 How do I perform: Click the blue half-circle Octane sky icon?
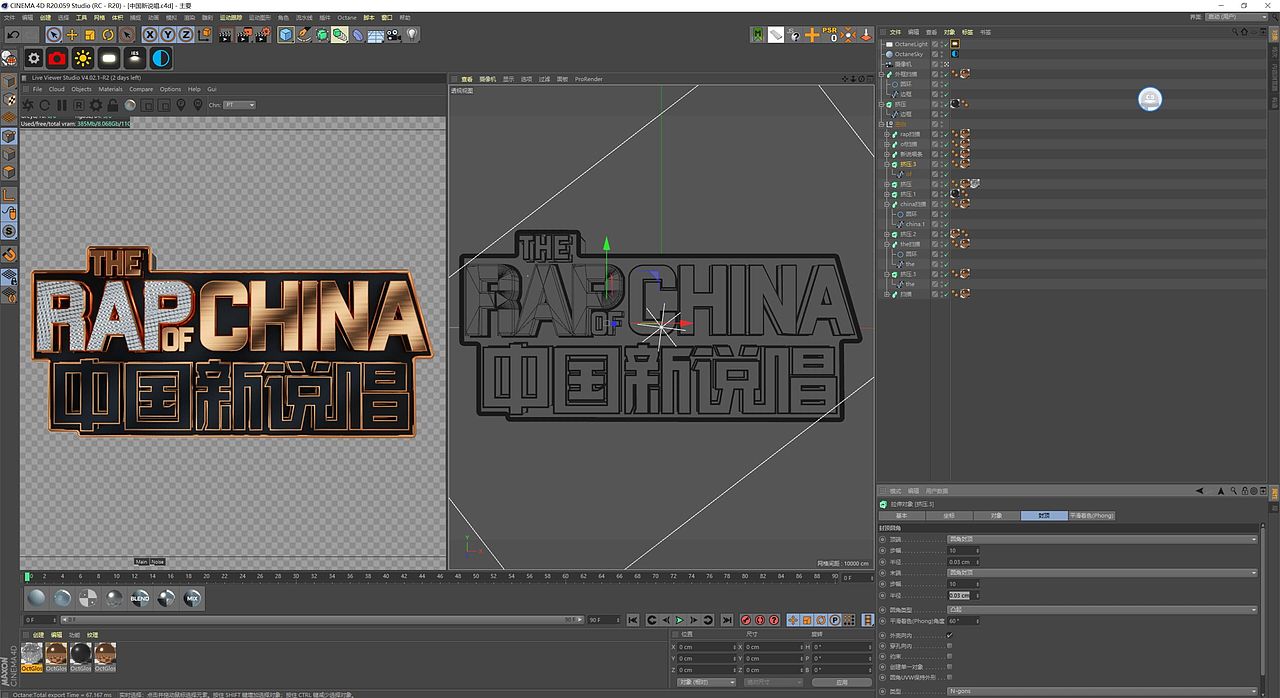click(161, 59)
